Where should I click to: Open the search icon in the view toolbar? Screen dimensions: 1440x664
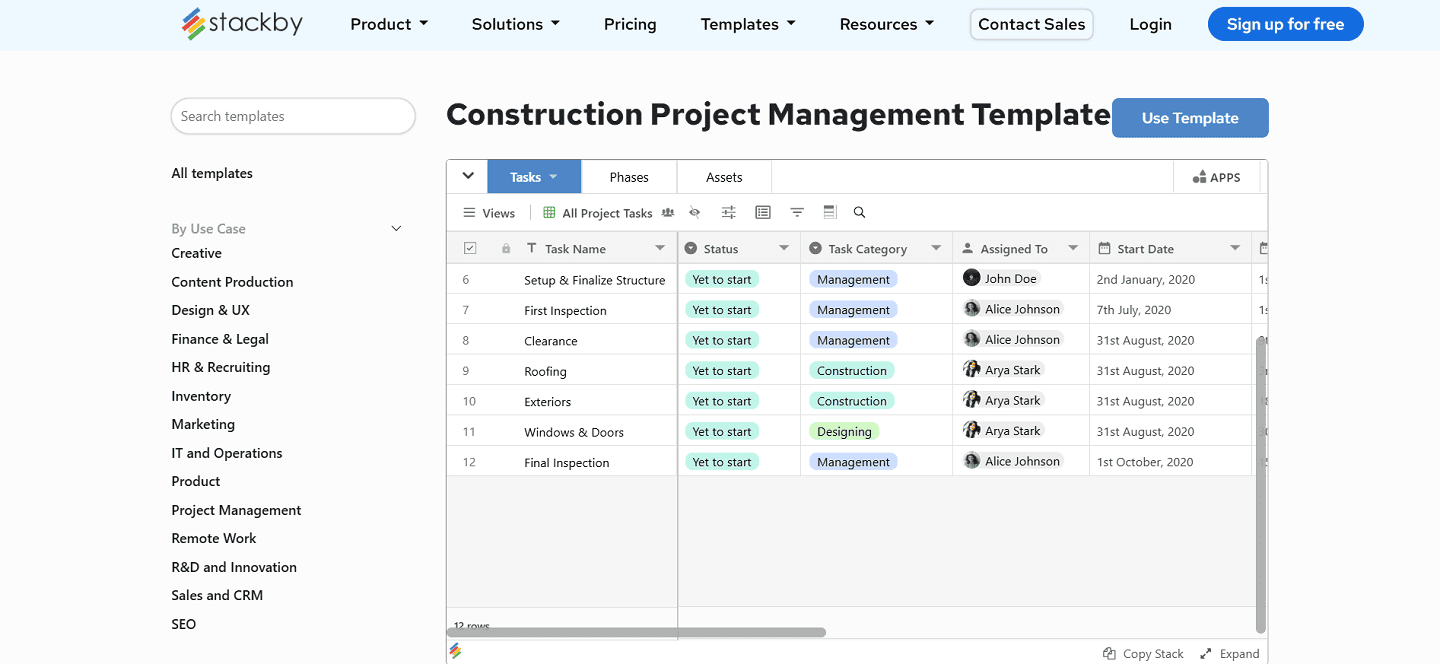pyautogui.click(x=859, y=212)
